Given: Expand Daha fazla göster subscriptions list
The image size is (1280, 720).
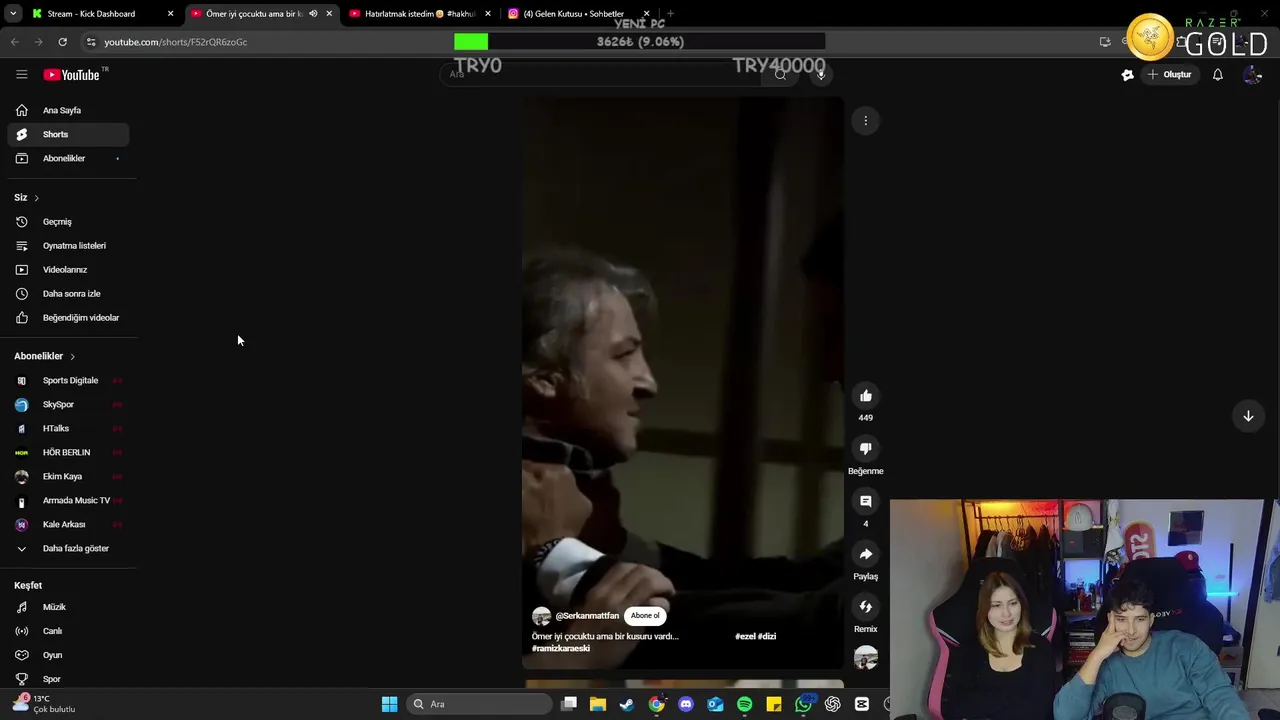Looking at the screenshot, I should 68,548.
